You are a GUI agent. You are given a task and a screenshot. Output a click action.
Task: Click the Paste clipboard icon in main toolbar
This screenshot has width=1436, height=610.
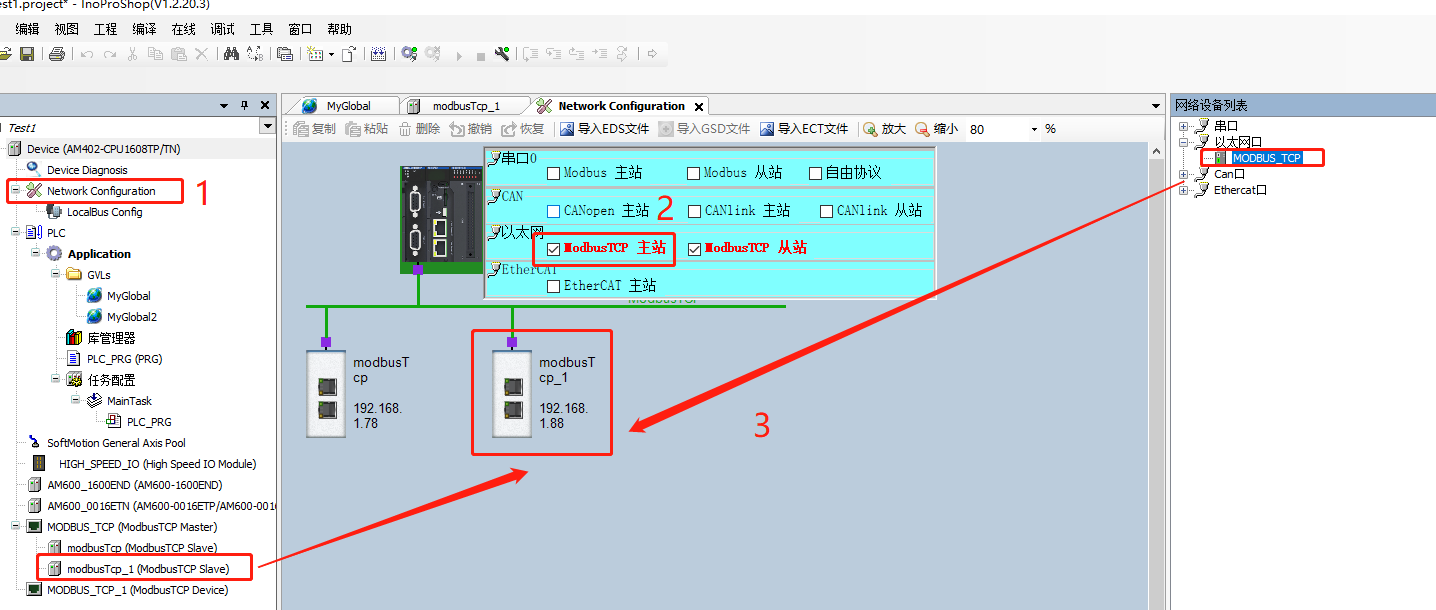pos(179,54)
